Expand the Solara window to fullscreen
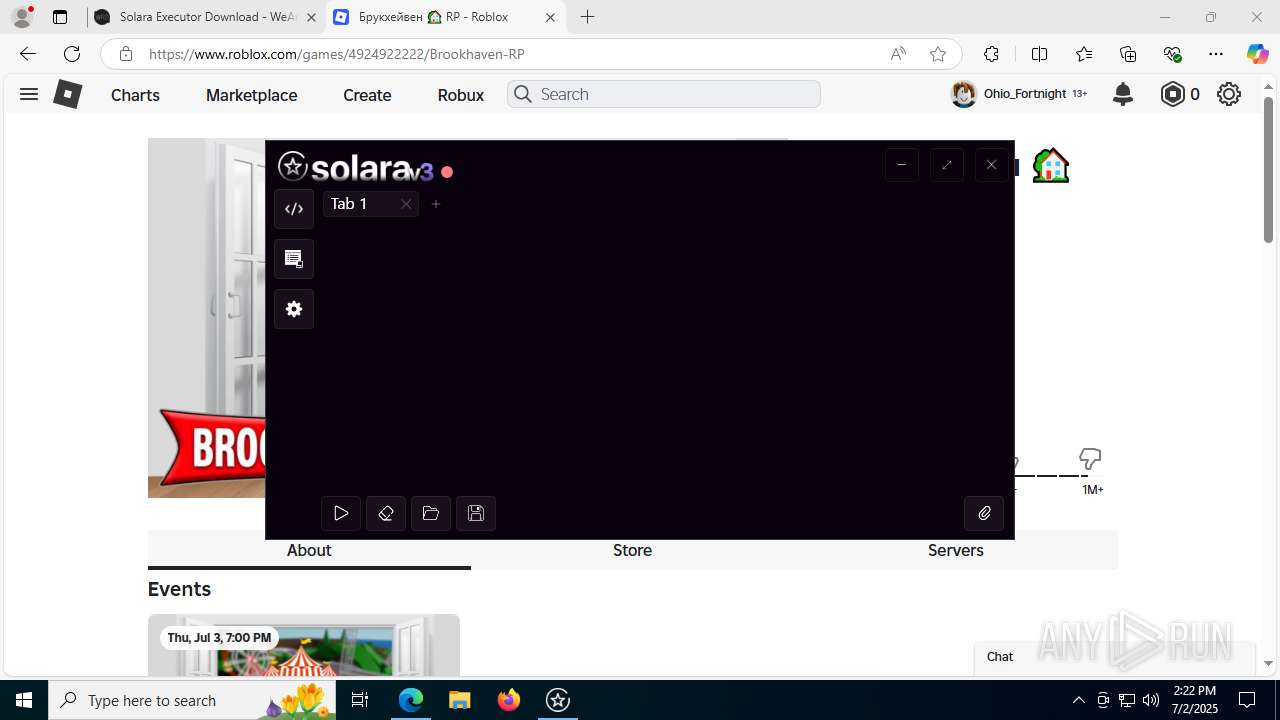This screenshot has height=720, width=1280. pyautogui.click(x=947, y=165)
